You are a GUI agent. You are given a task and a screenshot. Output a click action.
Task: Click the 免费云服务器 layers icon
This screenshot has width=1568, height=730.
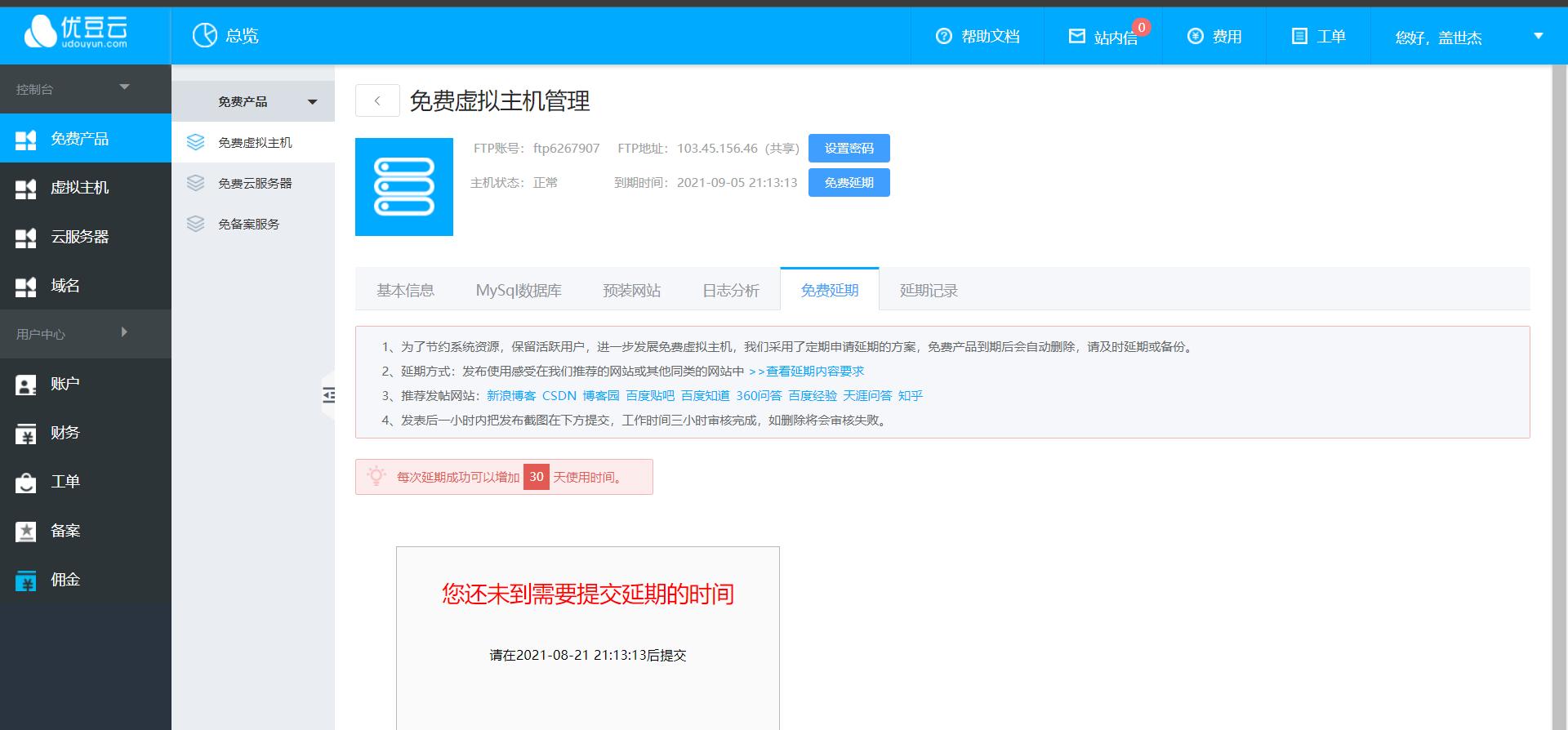[x=196, y=183]
